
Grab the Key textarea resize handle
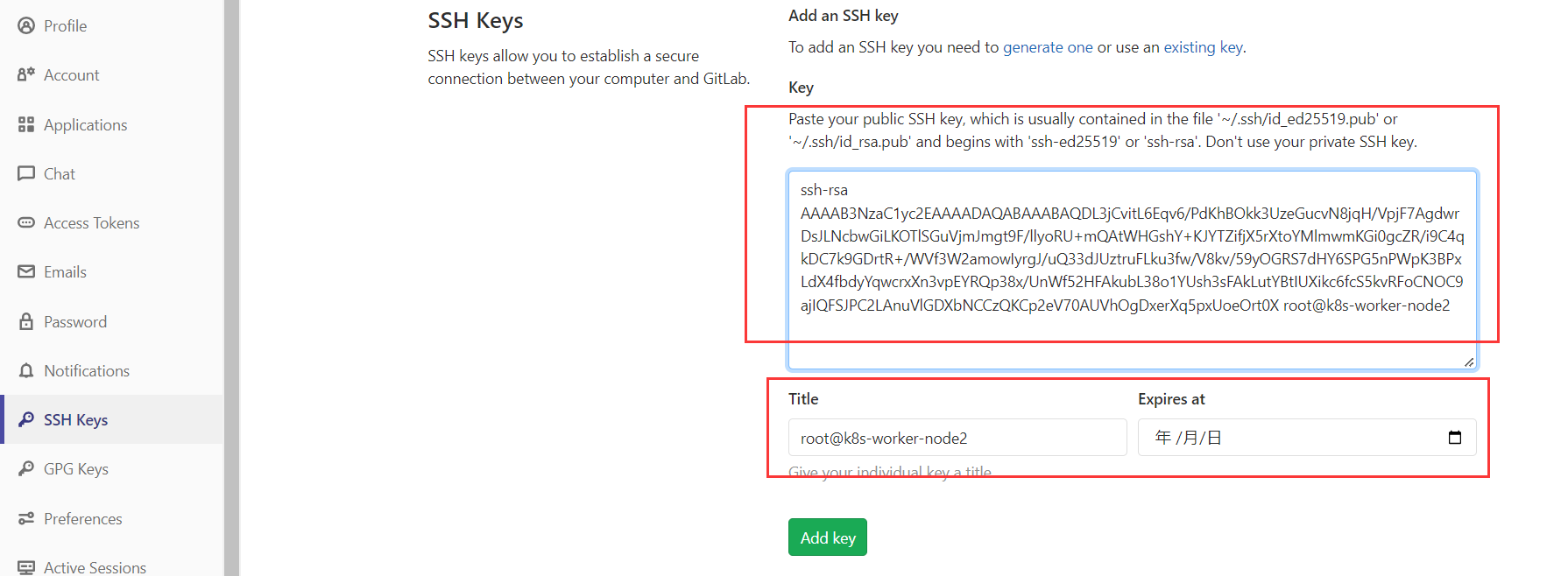click(1468, 362)
